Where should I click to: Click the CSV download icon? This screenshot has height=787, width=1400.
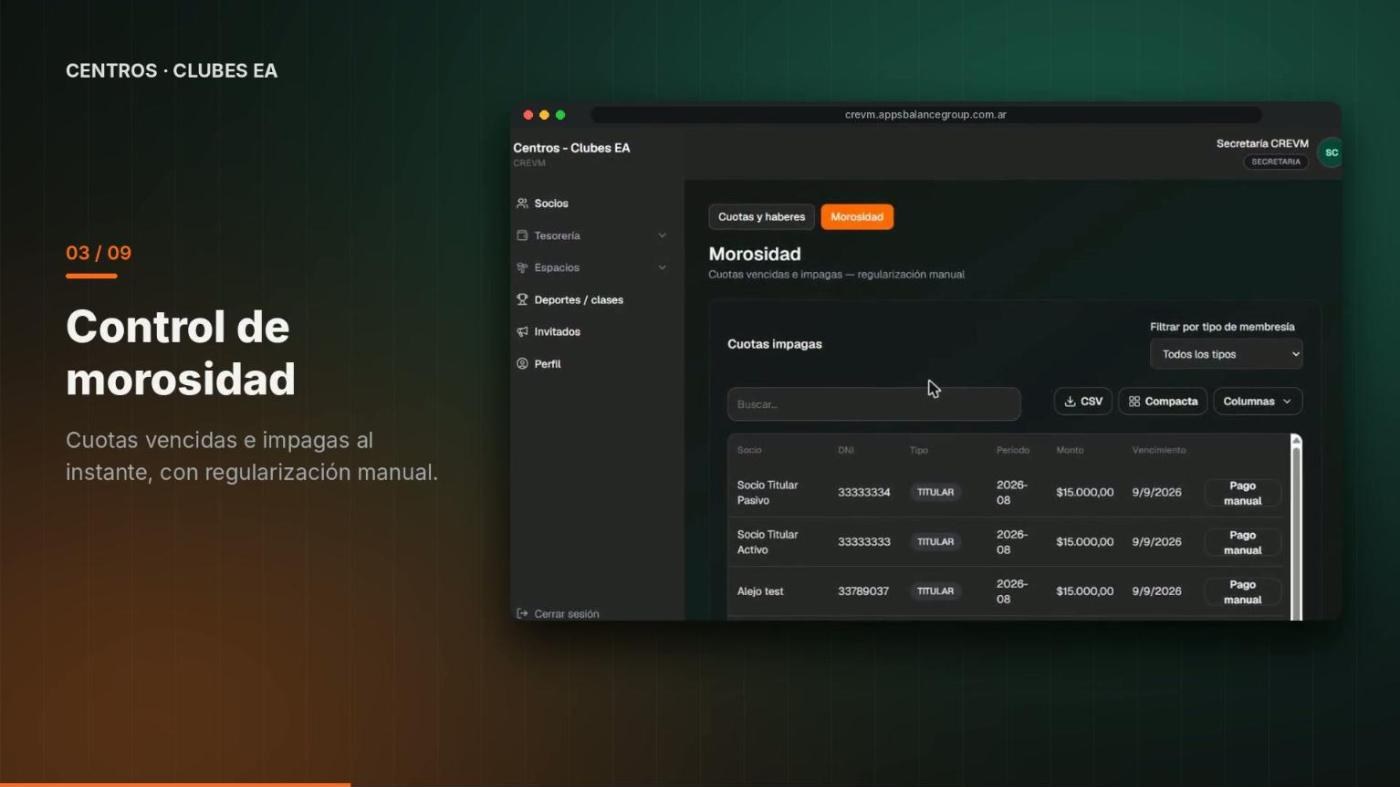[x=1070, y=401]
